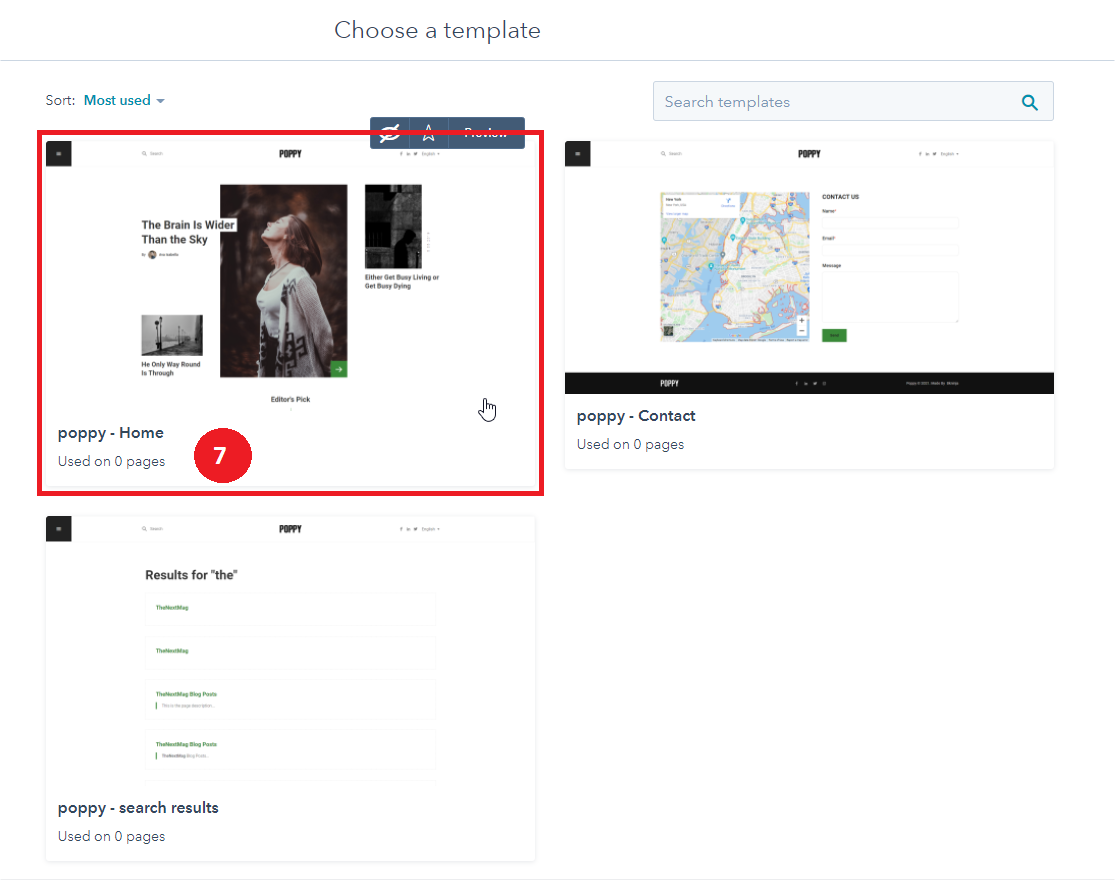Click the magnifier icon in the search box
This screenshot has height=880, width=1115.
1029,102
